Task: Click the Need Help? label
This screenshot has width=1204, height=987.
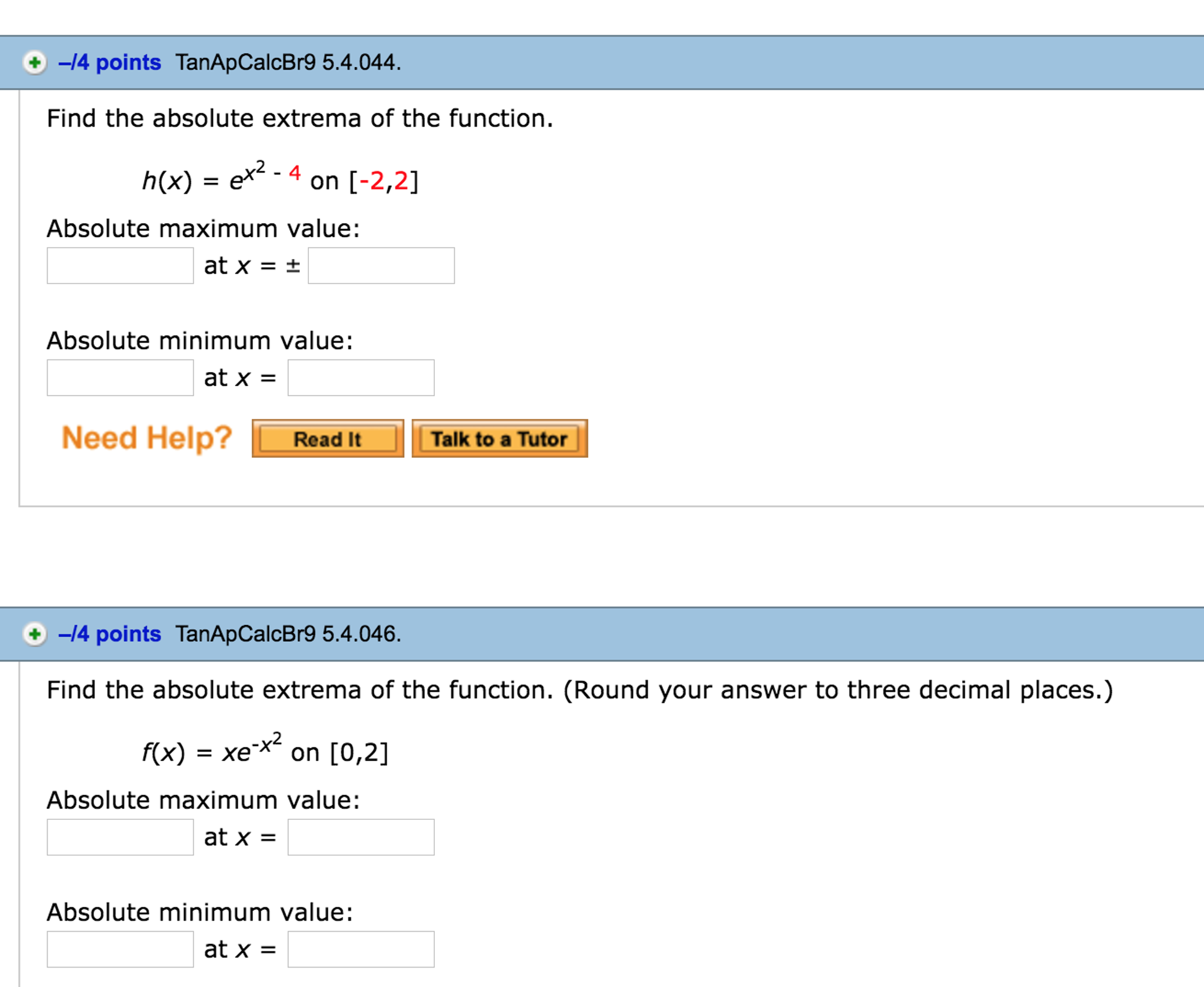Action: [x=146, y=437]
